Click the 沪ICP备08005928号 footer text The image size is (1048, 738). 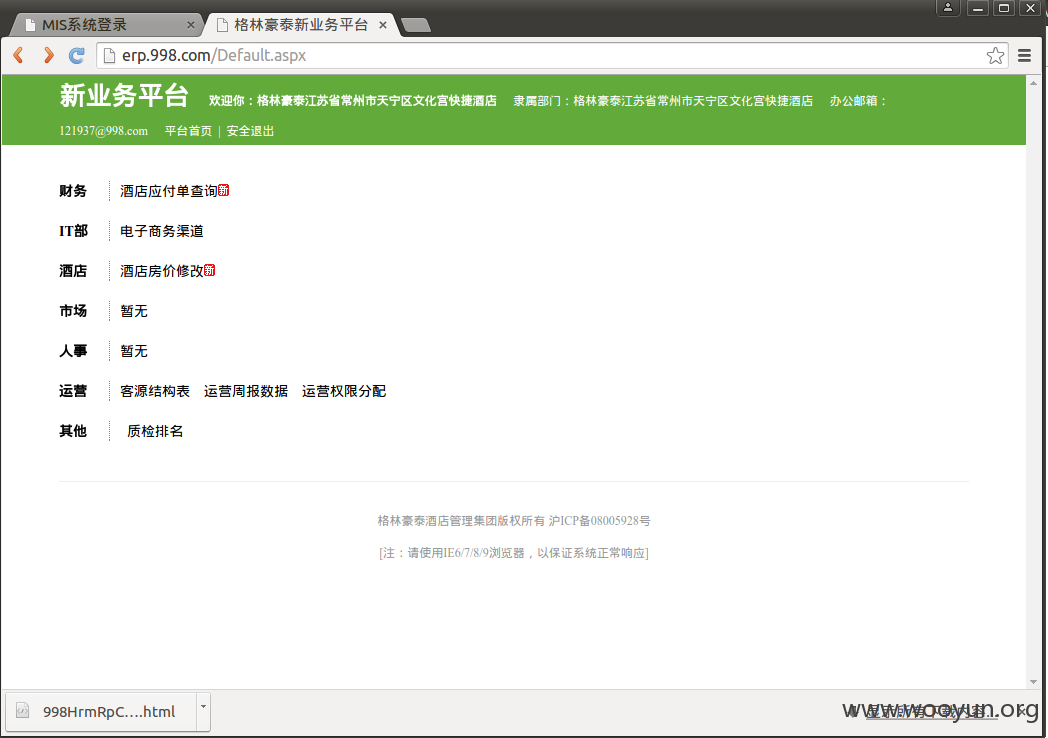click(x=600, y=521)
